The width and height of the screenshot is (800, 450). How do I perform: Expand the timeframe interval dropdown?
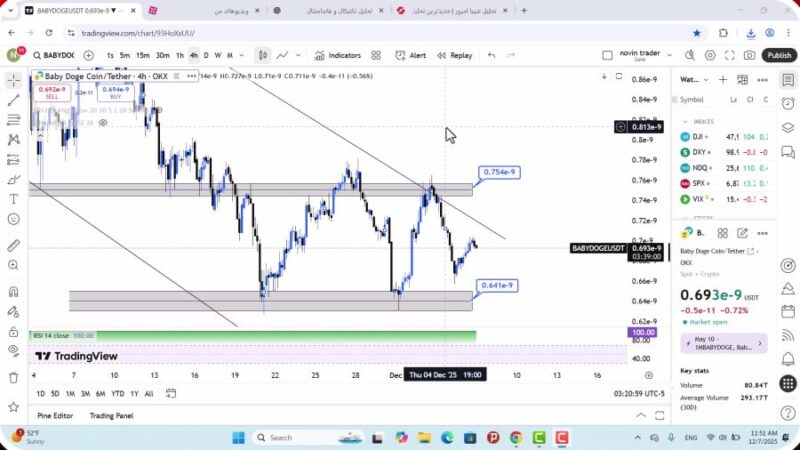[x=243, y=56]
